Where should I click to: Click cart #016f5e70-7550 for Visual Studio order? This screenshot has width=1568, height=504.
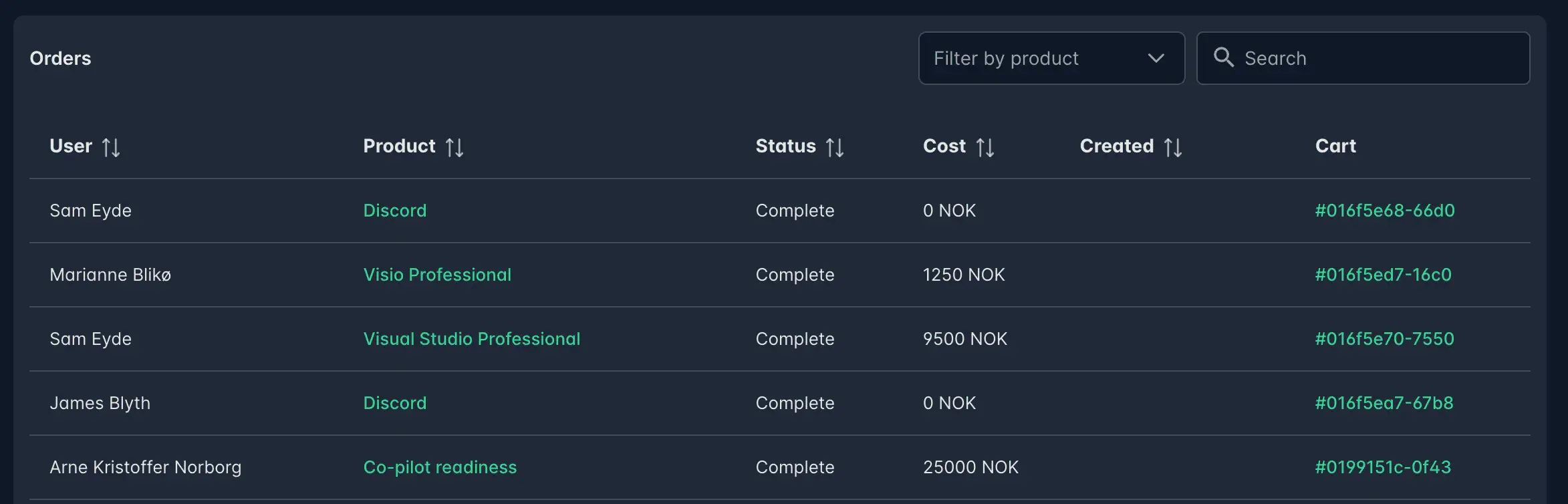coord(1384,339)
